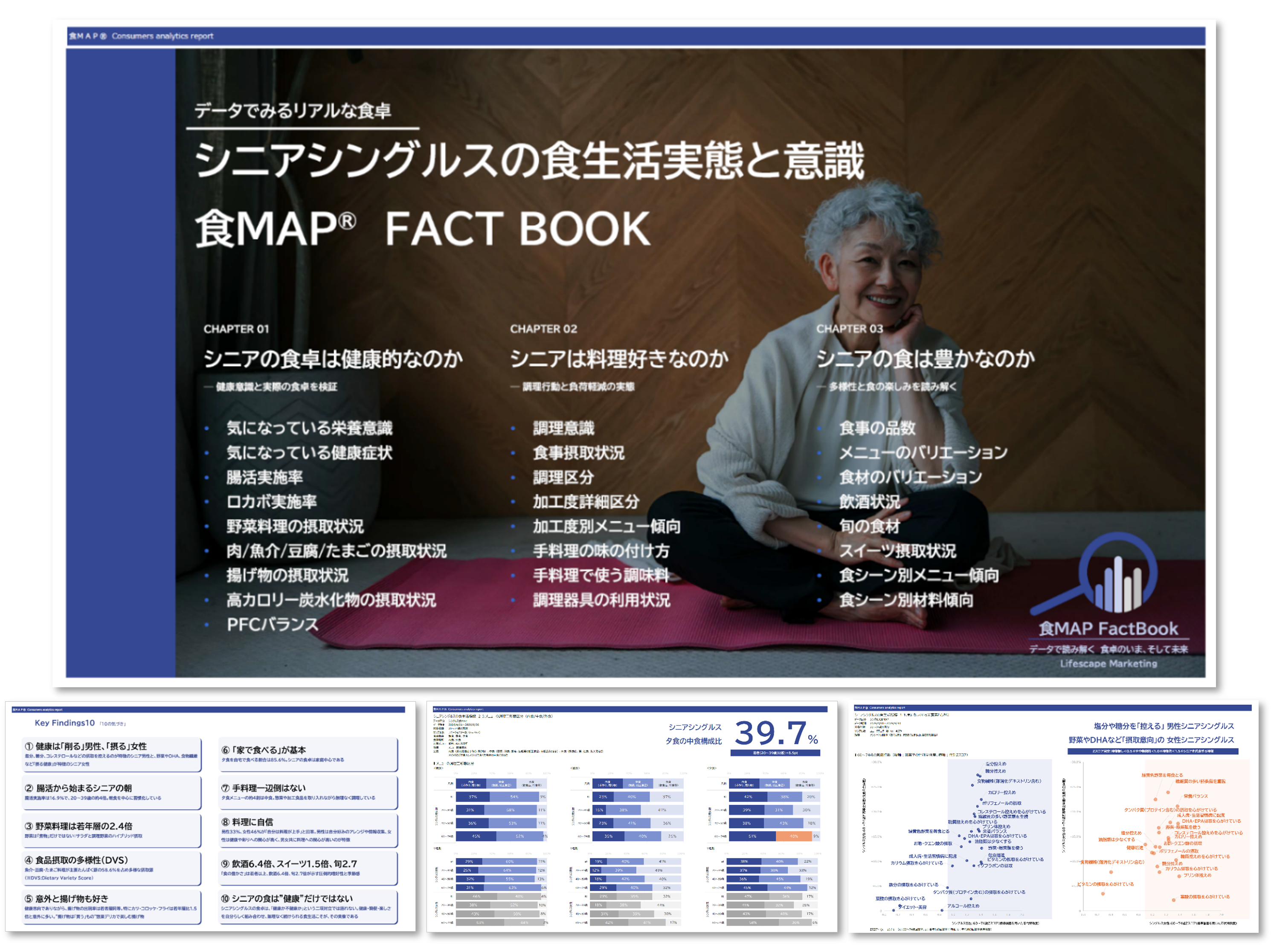This screenshot has width=1271, height=952.
Task: Click the heading 'シニアは料理好きなのか'
Action: tap(619, 359)
